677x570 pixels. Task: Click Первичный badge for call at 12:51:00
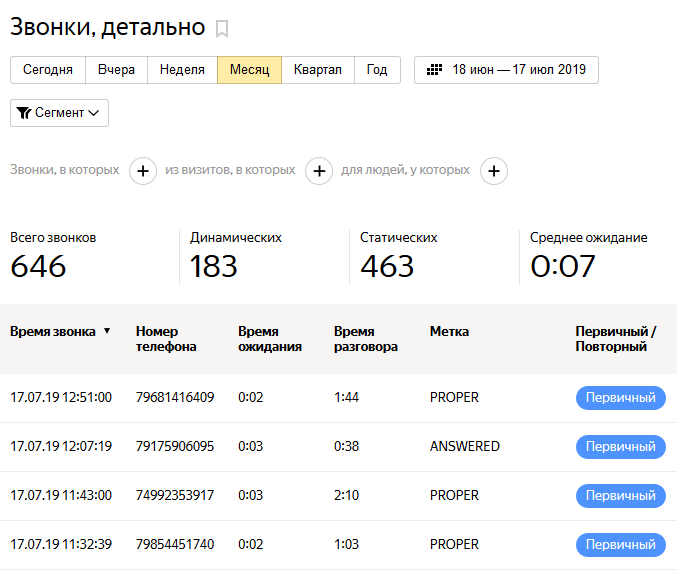pos(620,398)
